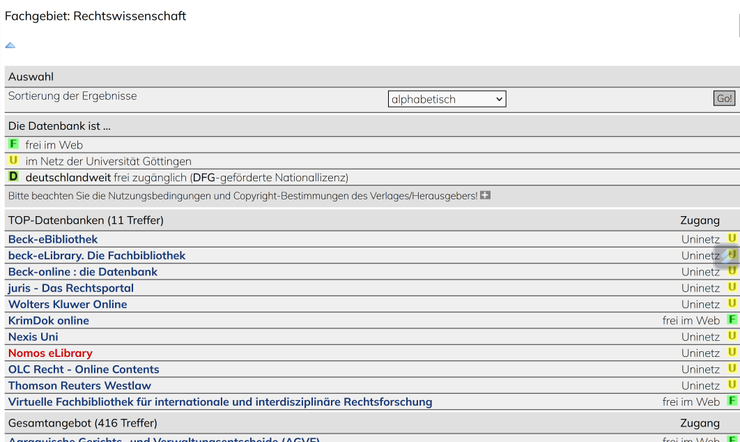Click U access icon in juris row
This screenshot has width=740, height=442.
click(732, 287)
